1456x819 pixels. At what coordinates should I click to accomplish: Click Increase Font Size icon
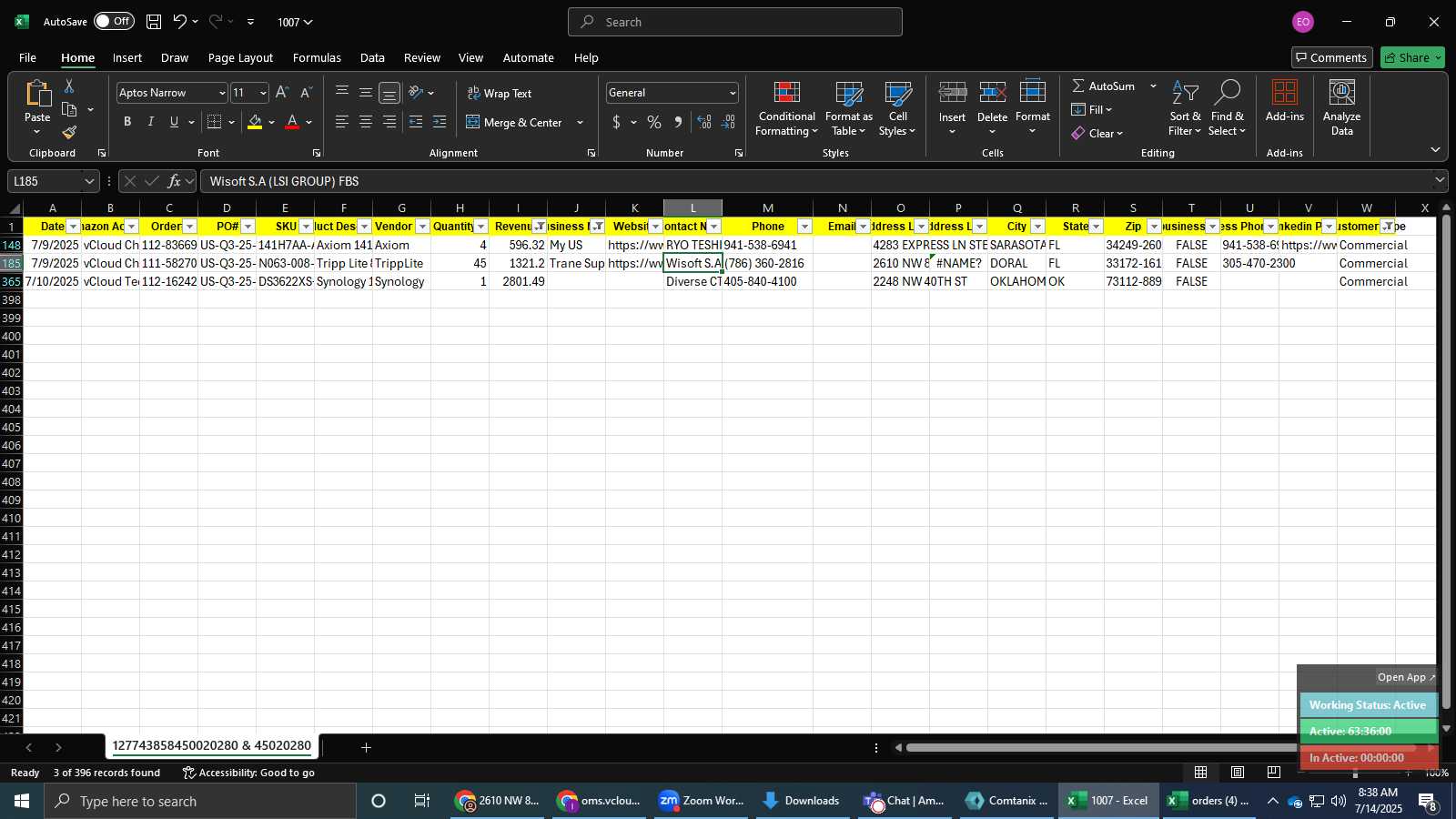tap(282, 93)
